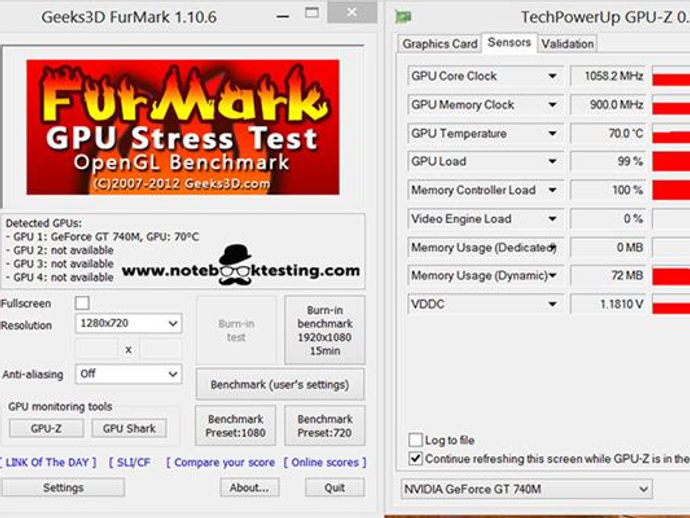The image size is (690, 518).
Task: Open the NVIDIA GeForce GT 740M selector
Action: (x=526, y=489)
